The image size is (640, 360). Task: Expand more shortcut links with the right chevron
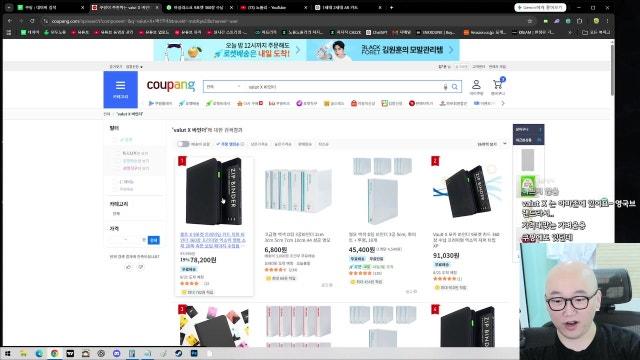pyautogui.click(x=503, y=103)
